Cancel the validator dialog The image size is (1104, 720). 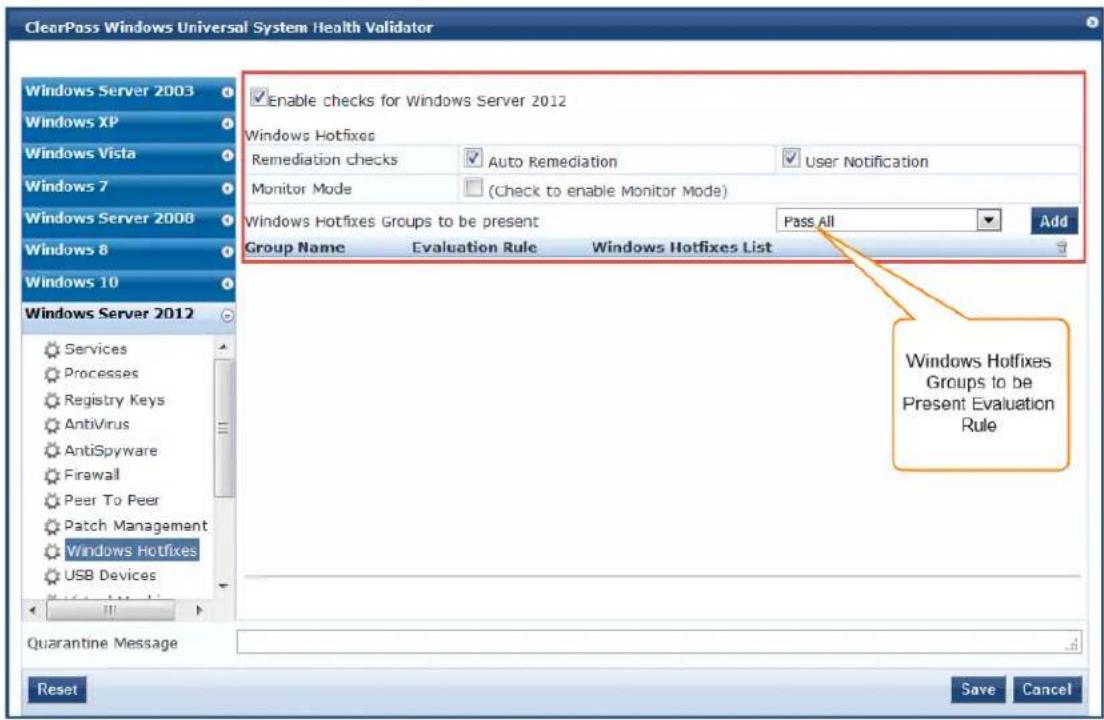coord(1046,689)
